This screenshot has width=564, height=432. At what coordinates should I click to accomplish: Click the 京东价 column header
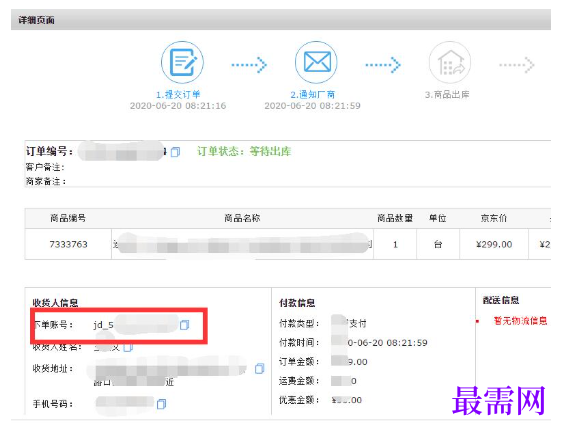(494, 218)
